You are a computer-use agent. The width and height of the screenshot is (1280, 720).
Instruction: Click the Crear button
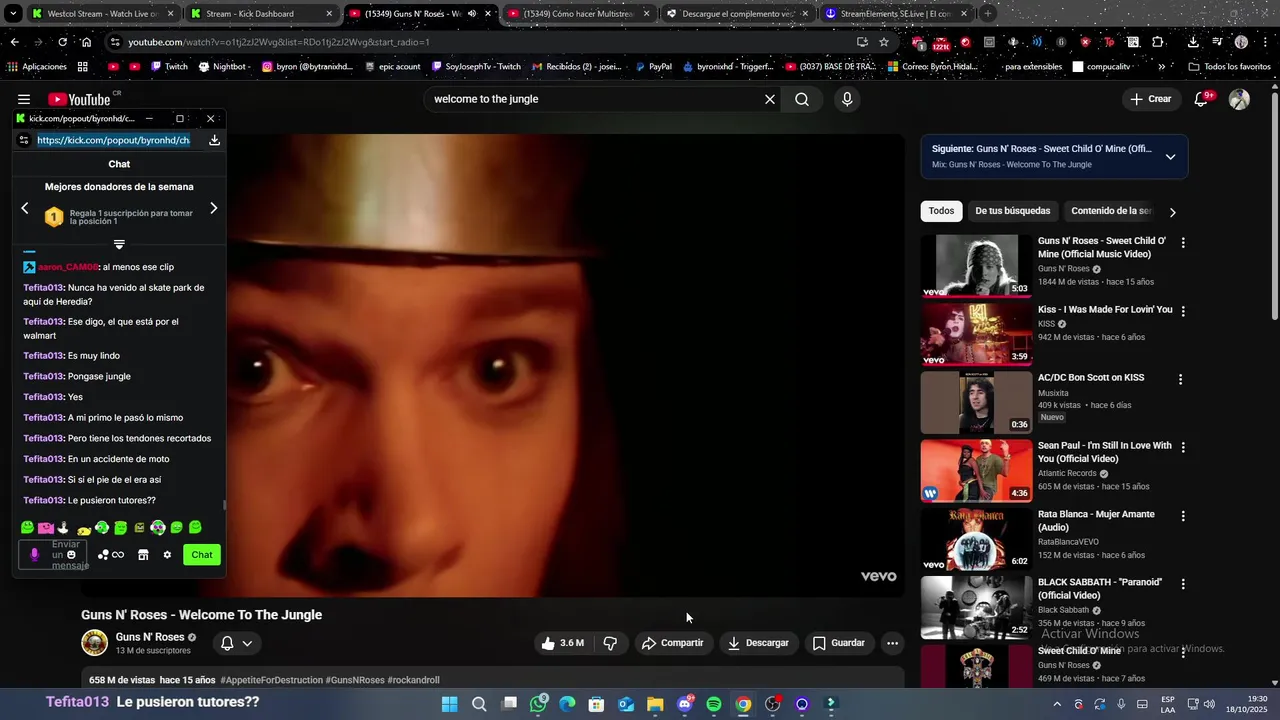(x=1150, y=99)
